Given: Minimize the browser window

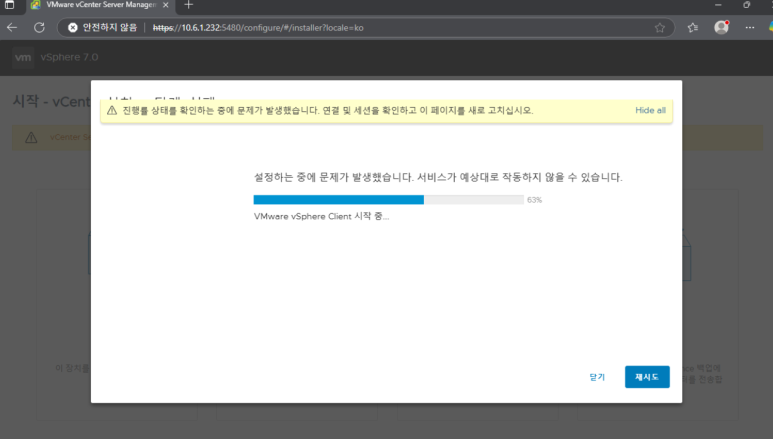Looking at the screenshot, I should click(x=718, y=5).
